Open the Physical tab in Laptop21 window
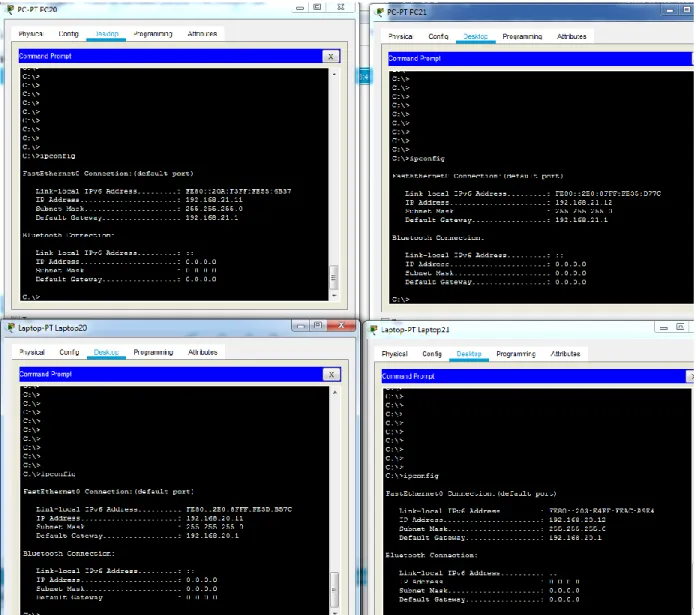Viewport: 696px width, 615px height. pyautogui.click(x=395, y=354)
